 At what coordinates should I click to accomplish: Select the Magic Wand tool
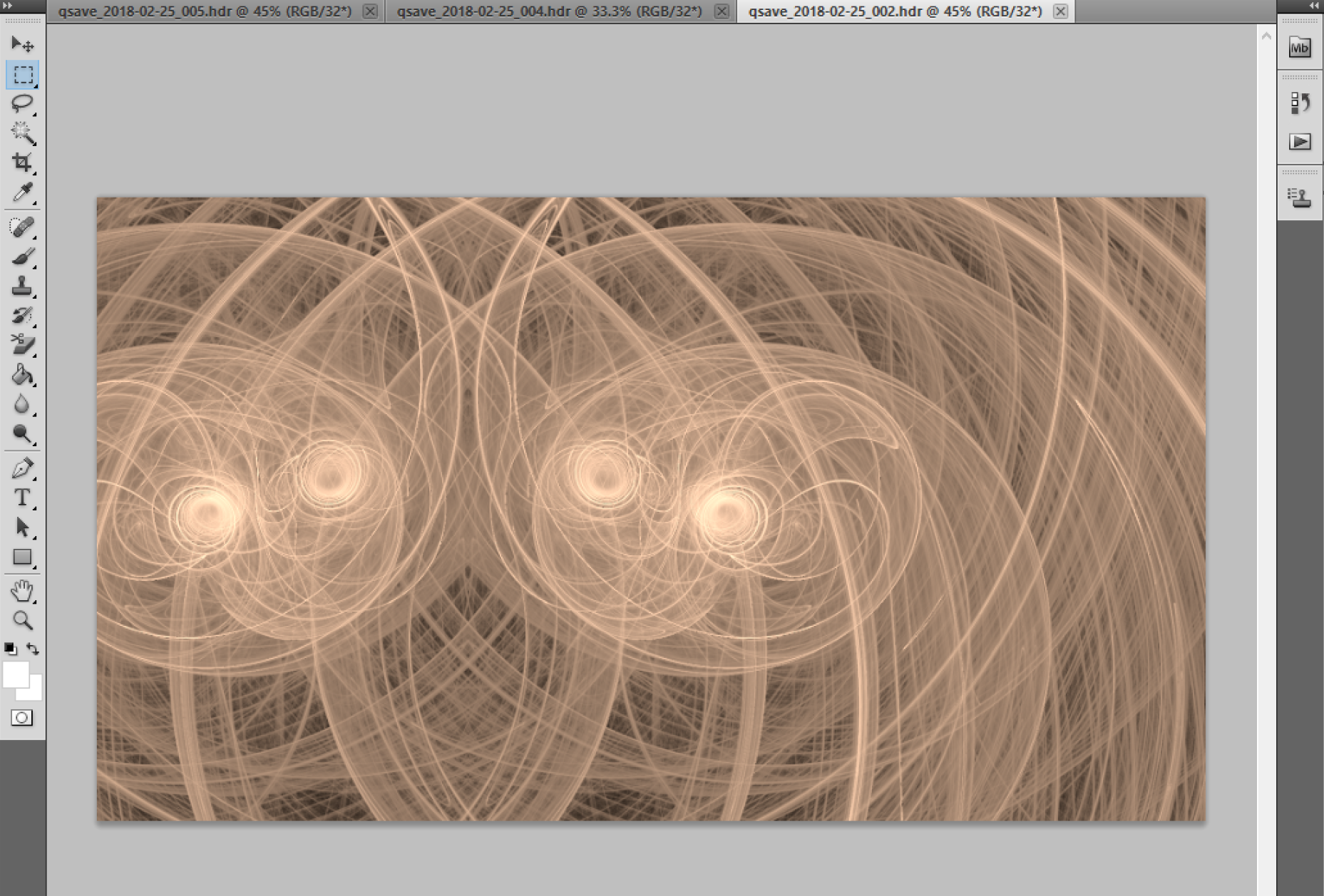click(22, 133)
